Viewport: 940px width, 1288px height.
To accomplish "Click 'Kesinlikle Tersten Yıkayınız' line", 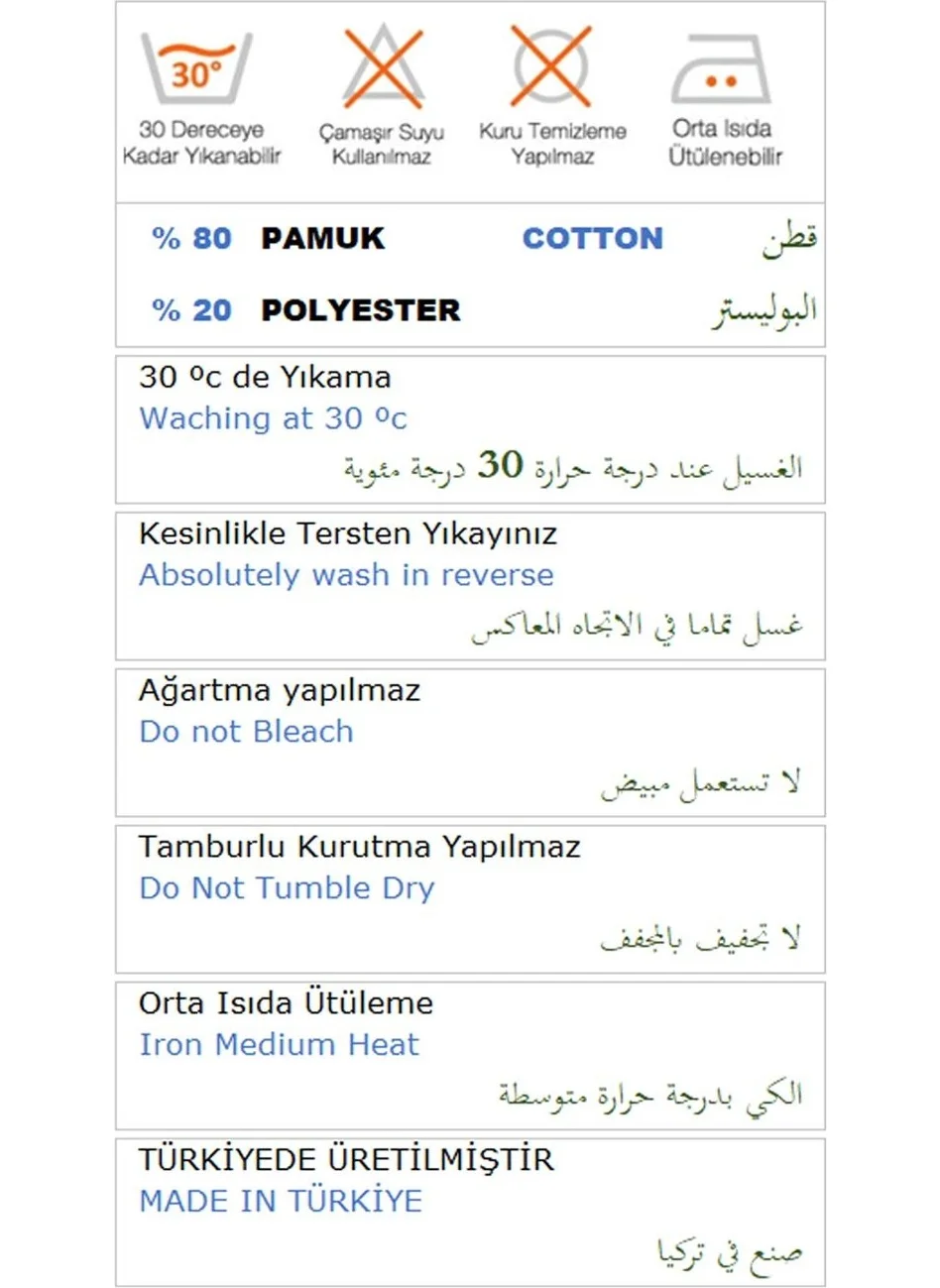I will [348, 534].
